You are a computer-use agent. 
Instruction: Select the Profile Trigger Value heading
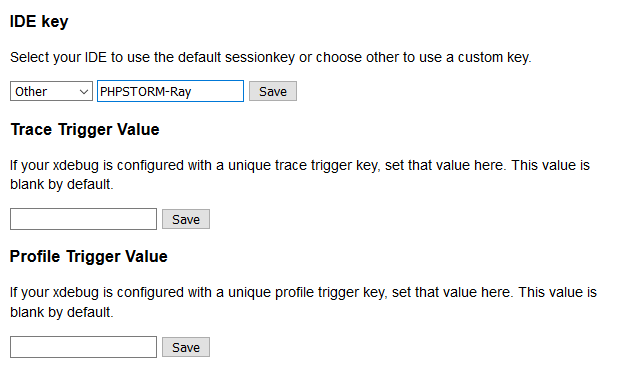tap(89, 257)
